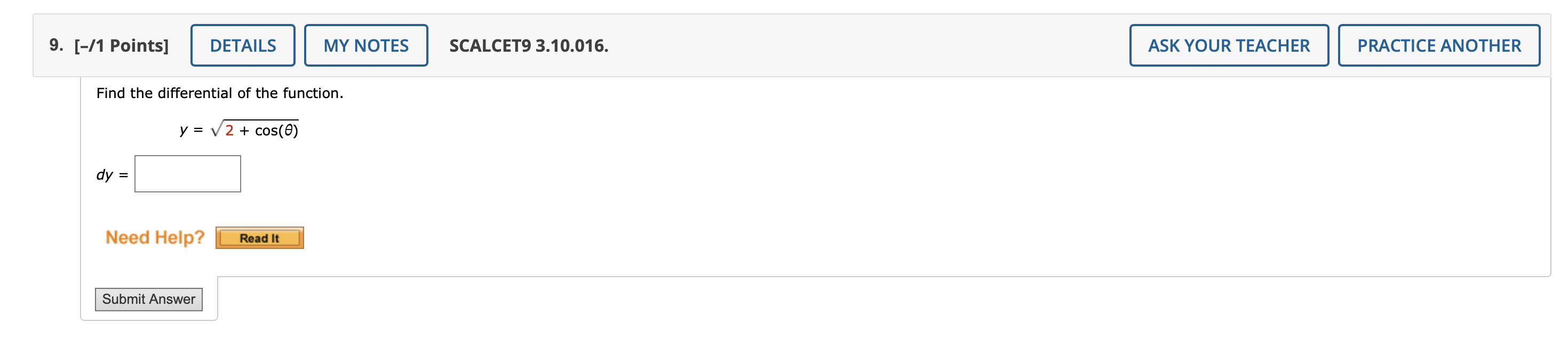Click the answer entry region near Submit Answer
The width and height of the screenshot is (1568, 363).
click(148, 299)
